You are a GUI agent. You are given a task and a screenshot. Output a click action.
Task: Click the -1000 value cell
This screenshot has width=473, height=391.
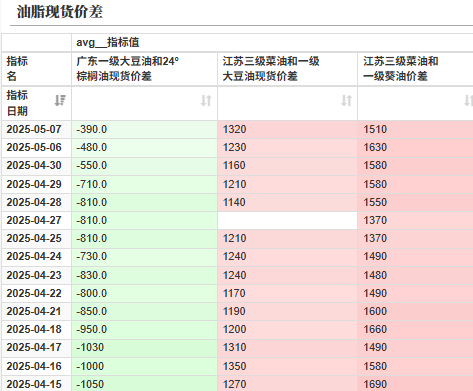[144, 366]
